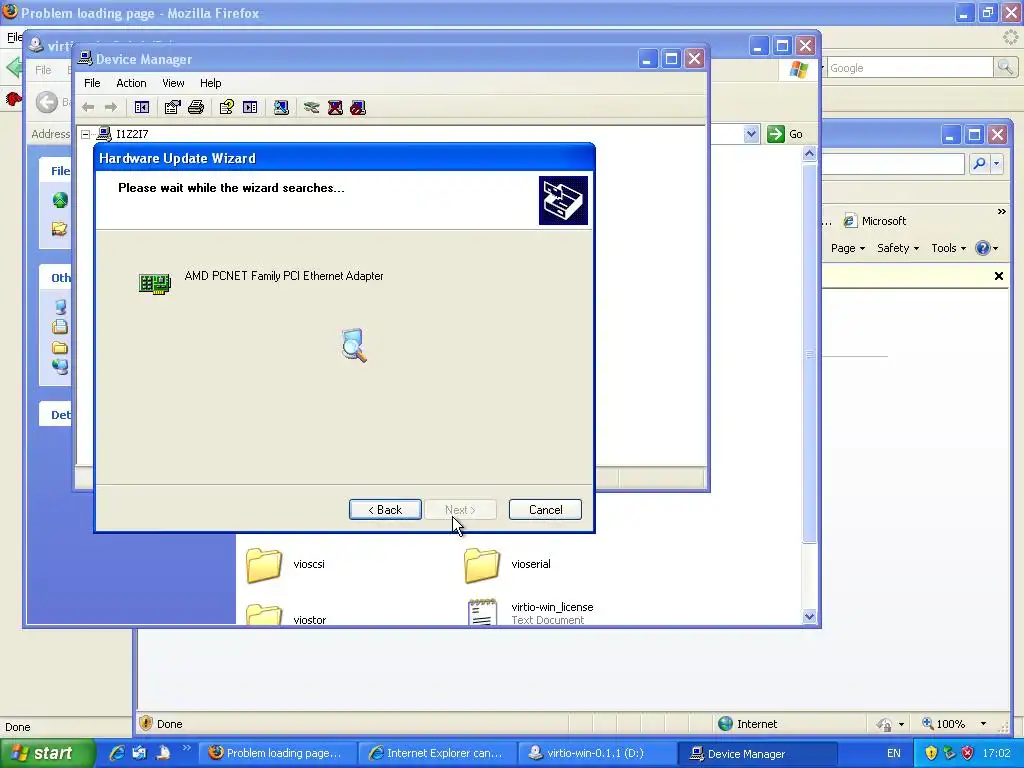This screenshot has height=768, width=1024.
Task: Click the Firefox search magnifier button
Action: pyautogui.click(x=1005, y=67)
